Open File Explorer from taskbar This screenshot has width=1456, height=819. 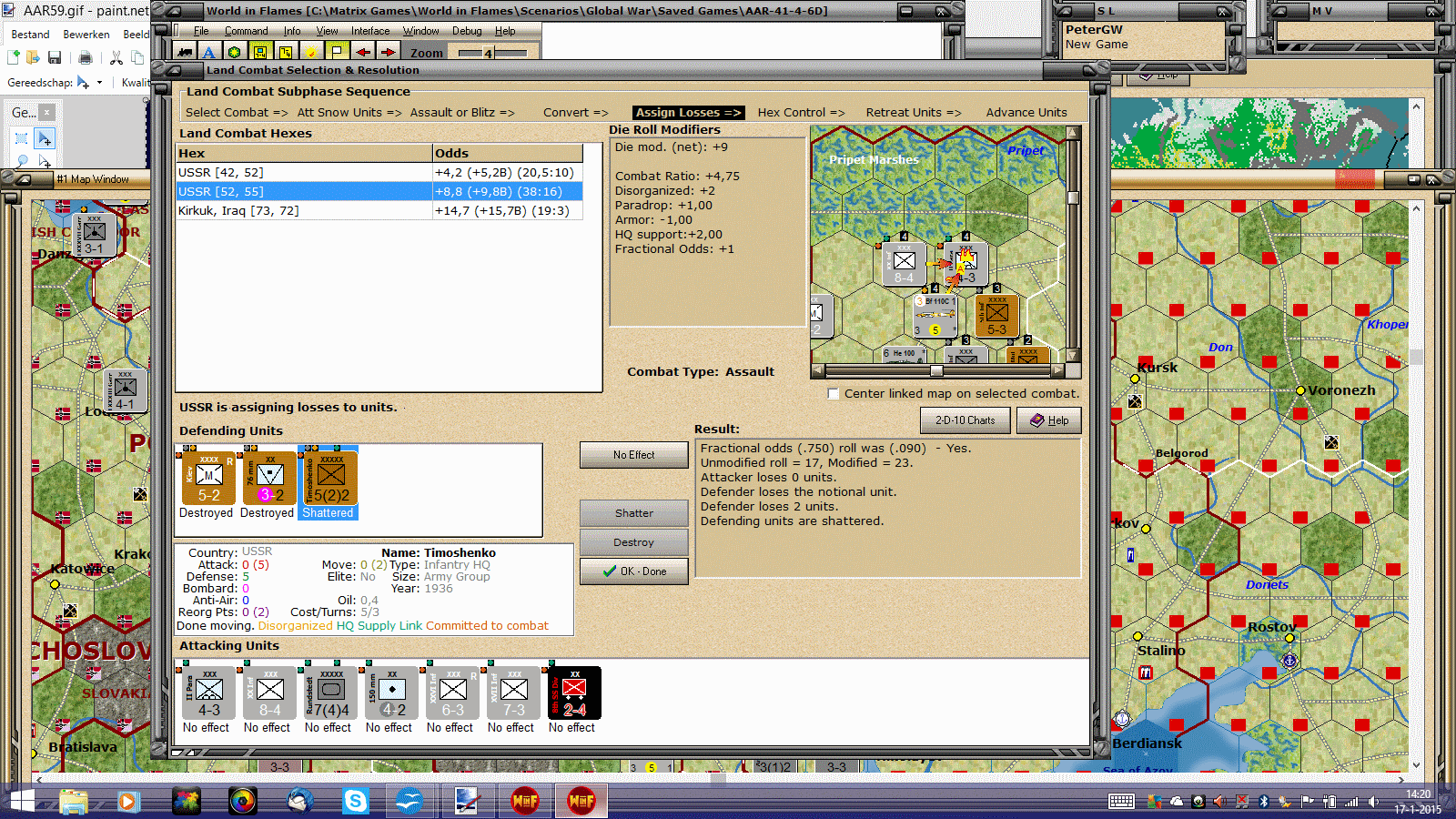(x=74, y=802)
